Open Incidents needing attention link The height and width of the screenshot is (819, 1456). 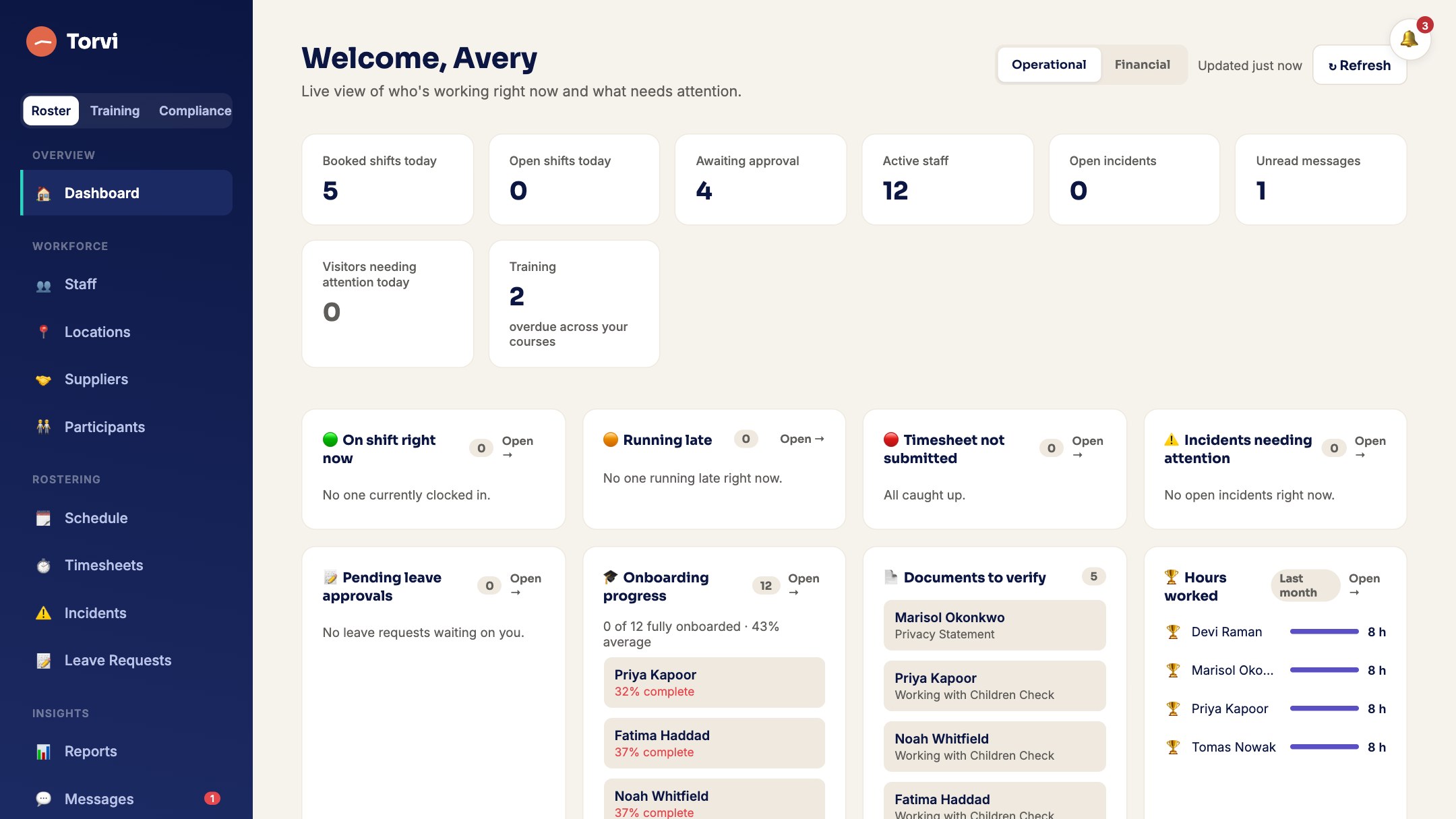(x=1370, y=447)
